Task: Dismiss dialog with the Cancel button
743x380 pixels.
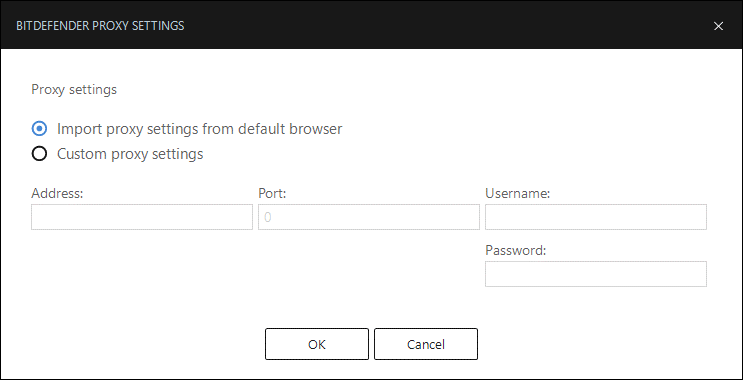Action: [x=426, y=344]
